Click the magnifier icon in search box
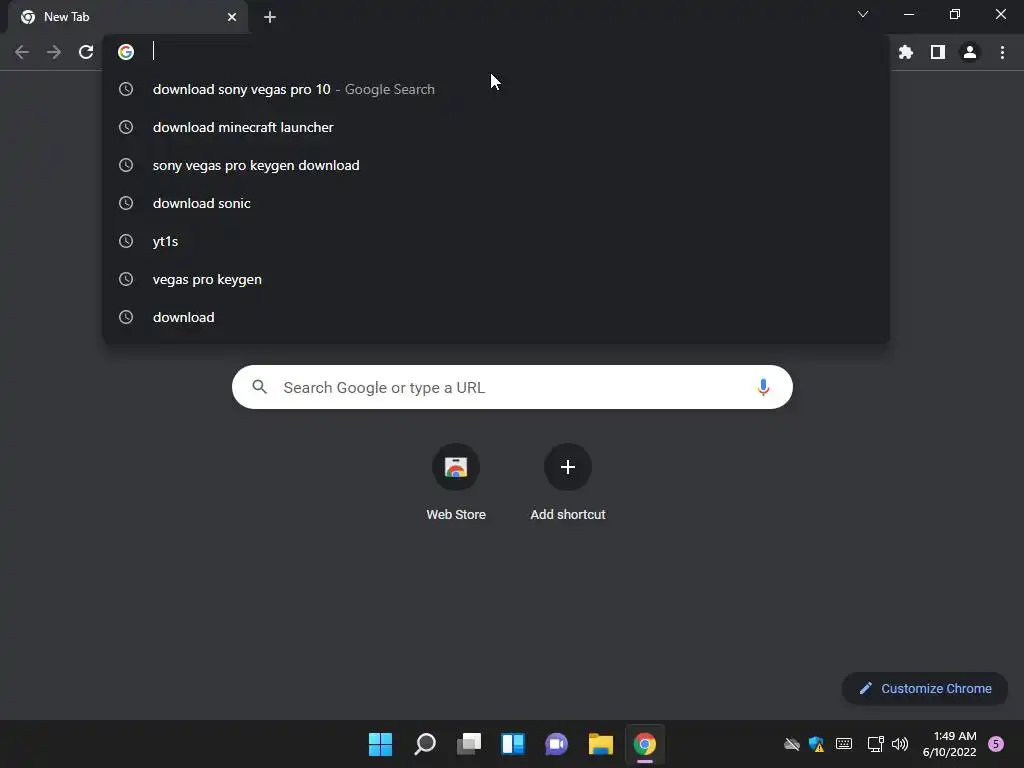1024x768 pixels. pos(259,387)
